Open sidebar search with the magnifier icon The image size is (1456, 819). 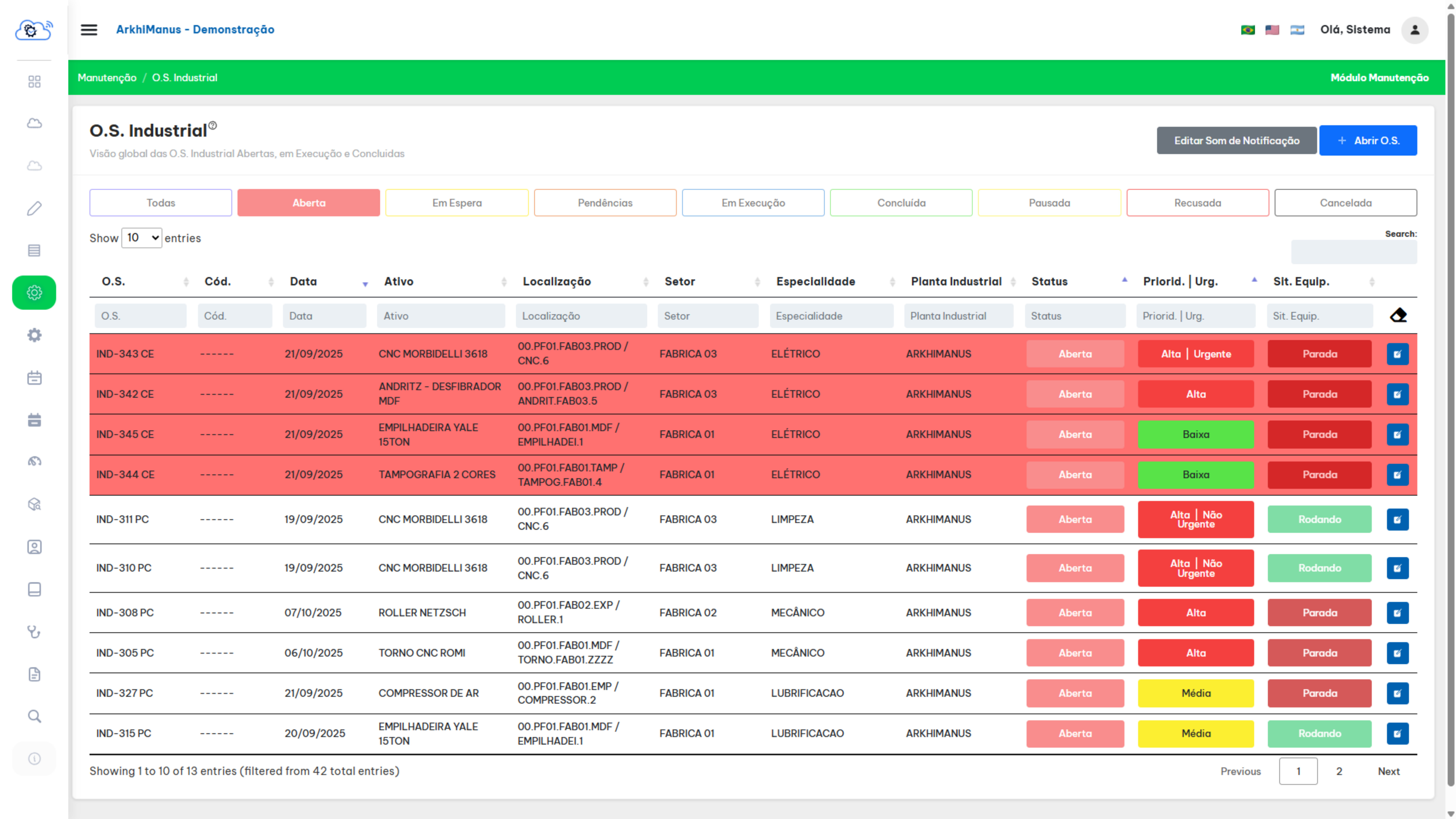[x=34, y=716]
